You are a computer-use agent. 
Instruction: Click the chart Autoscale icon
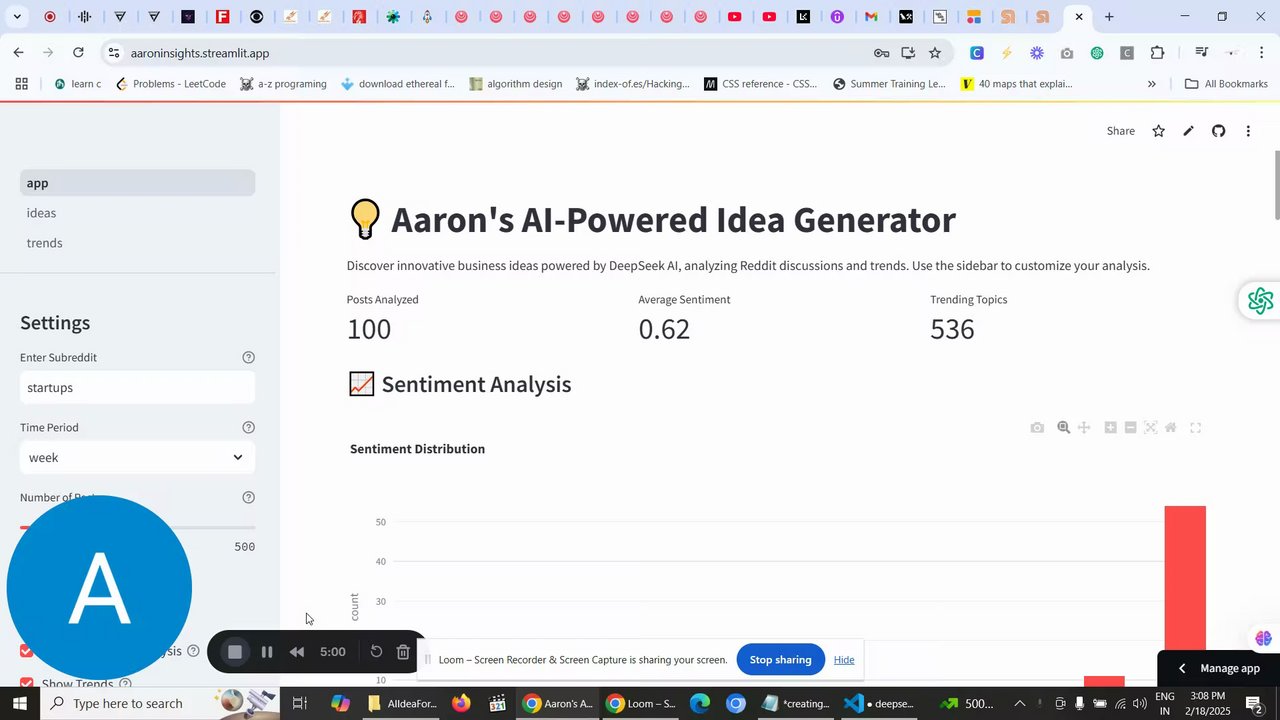pos(1150,428)
